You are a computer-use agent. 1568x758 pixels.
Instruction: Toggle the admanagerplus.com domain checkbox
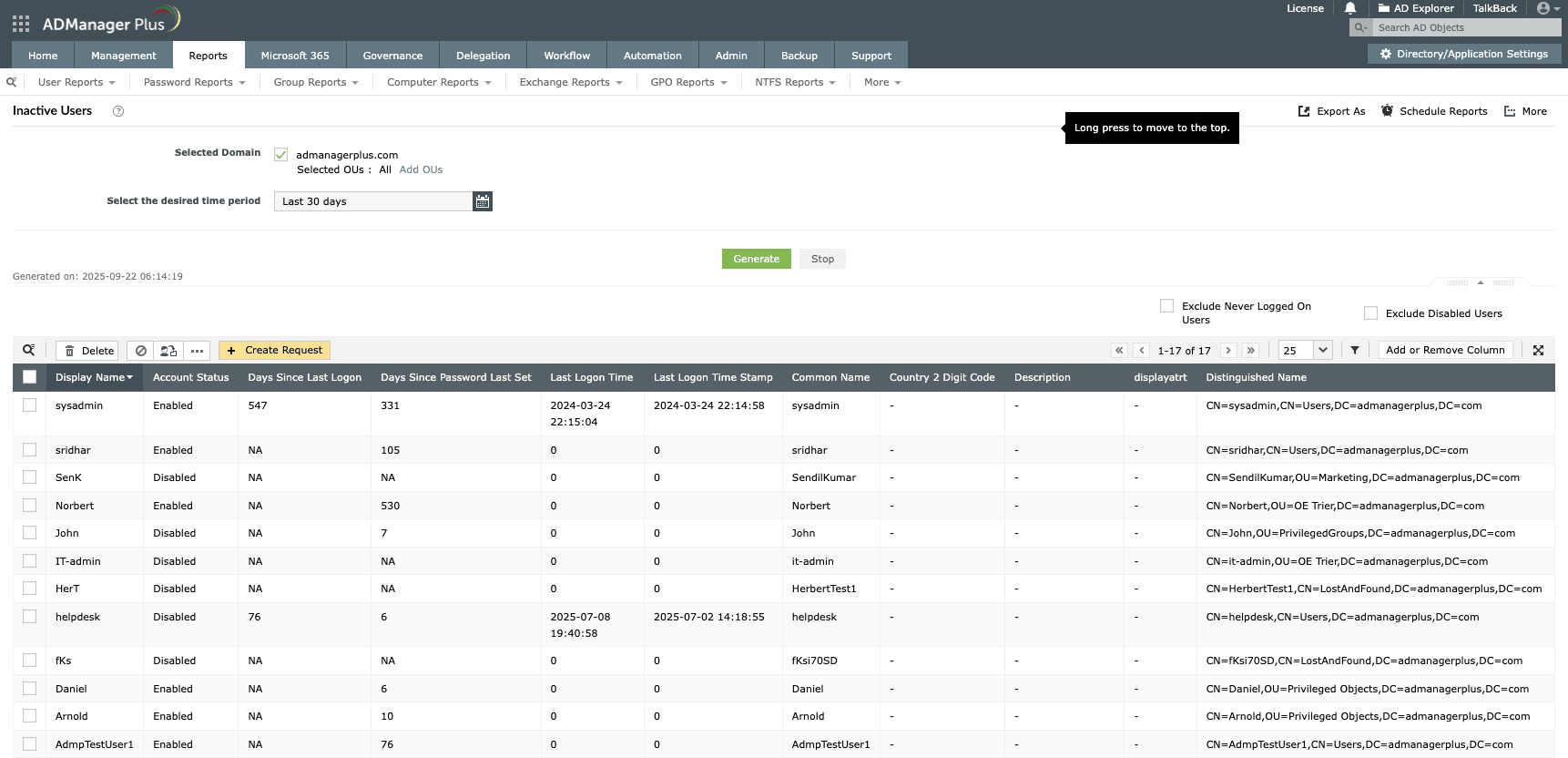280,155
